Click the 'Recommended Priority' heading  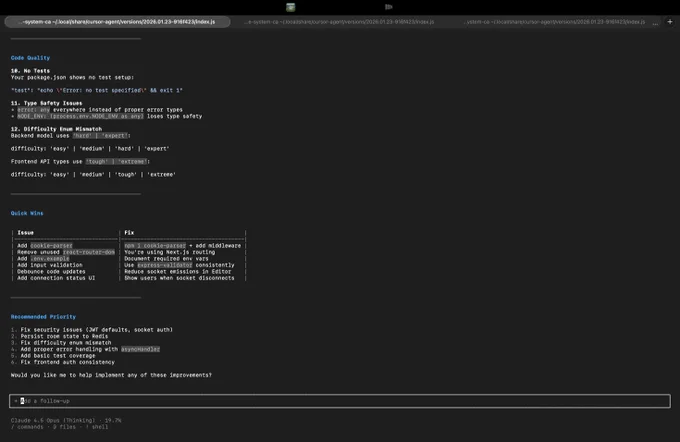pyautogui.click(x=43, y=317)
